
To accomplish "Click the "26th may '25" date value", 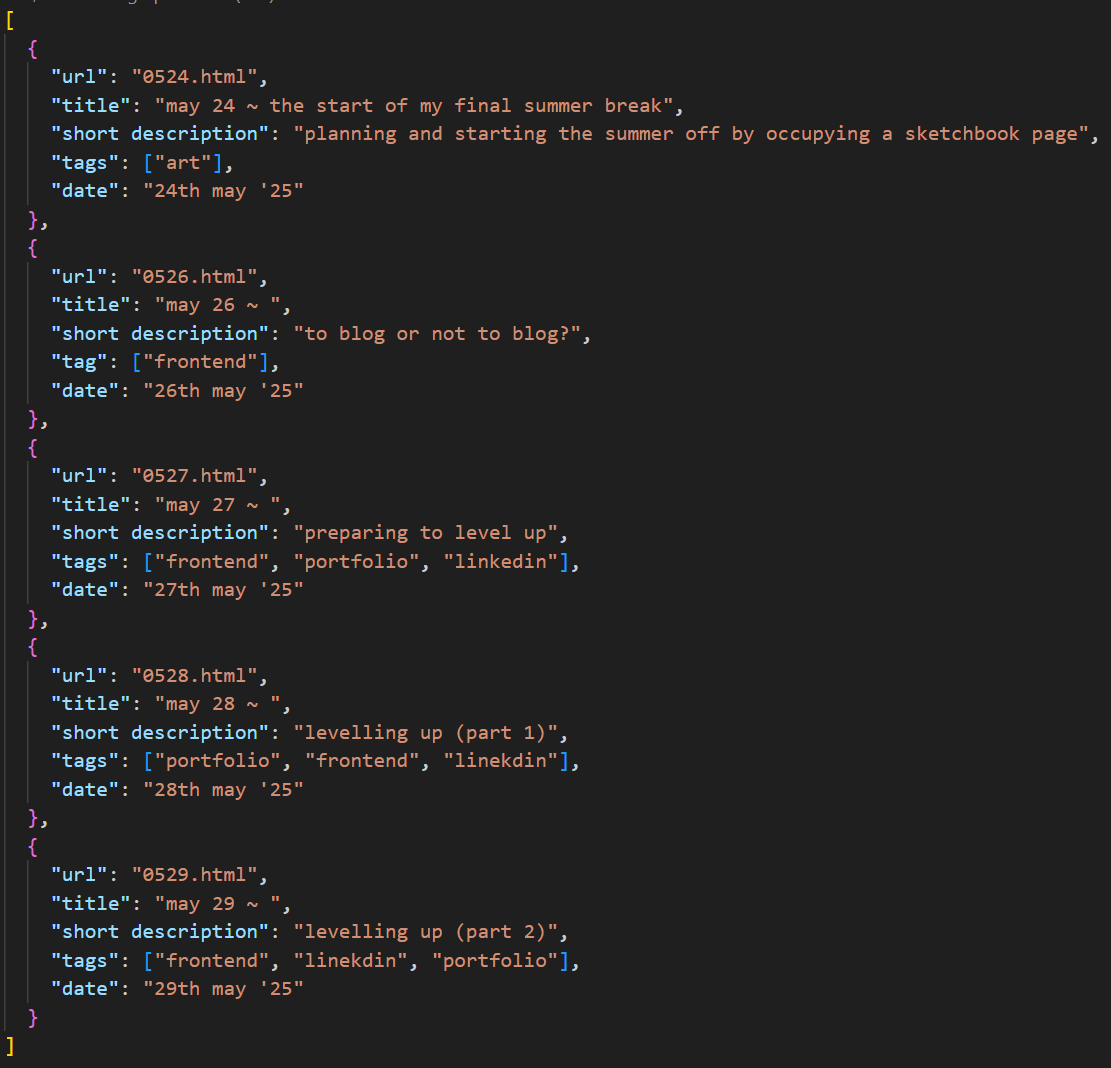I will pos(222,390).
